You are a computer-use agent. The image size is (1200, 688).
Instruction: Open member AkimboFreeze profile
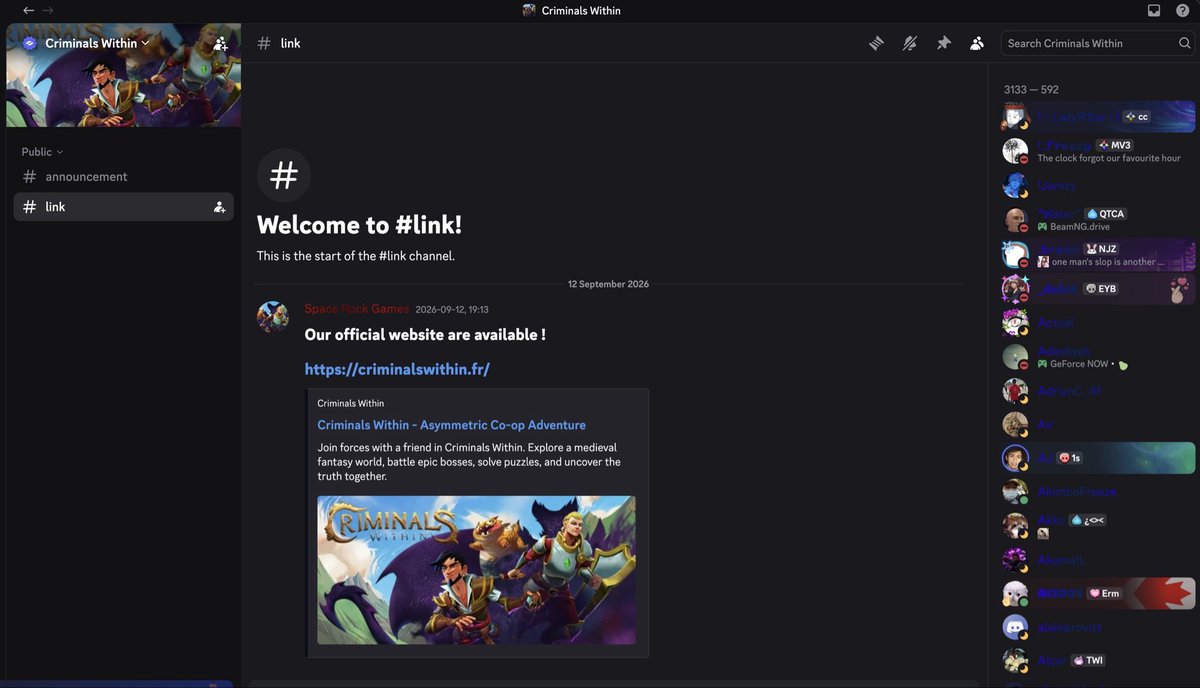1098,492
